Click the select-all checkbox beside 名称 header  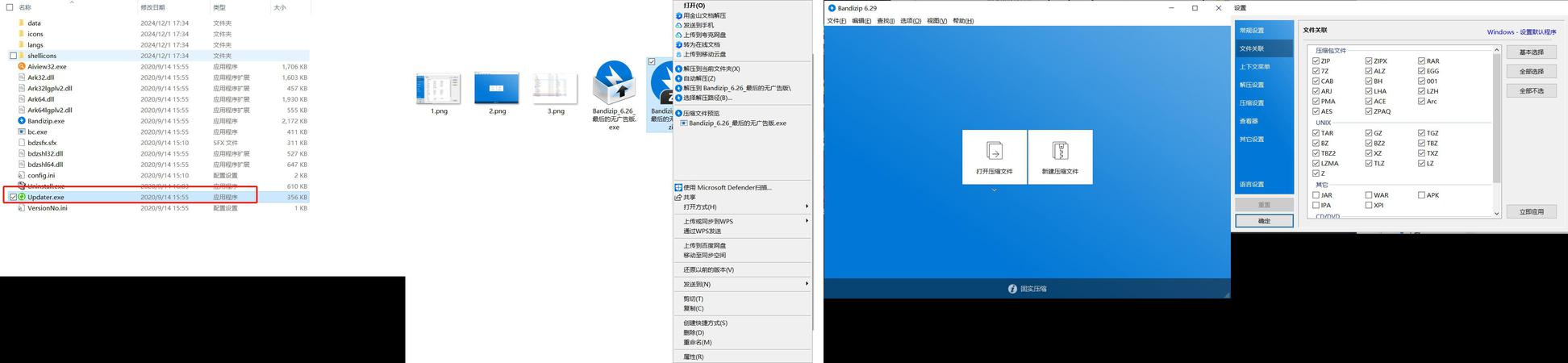[10, 7]
